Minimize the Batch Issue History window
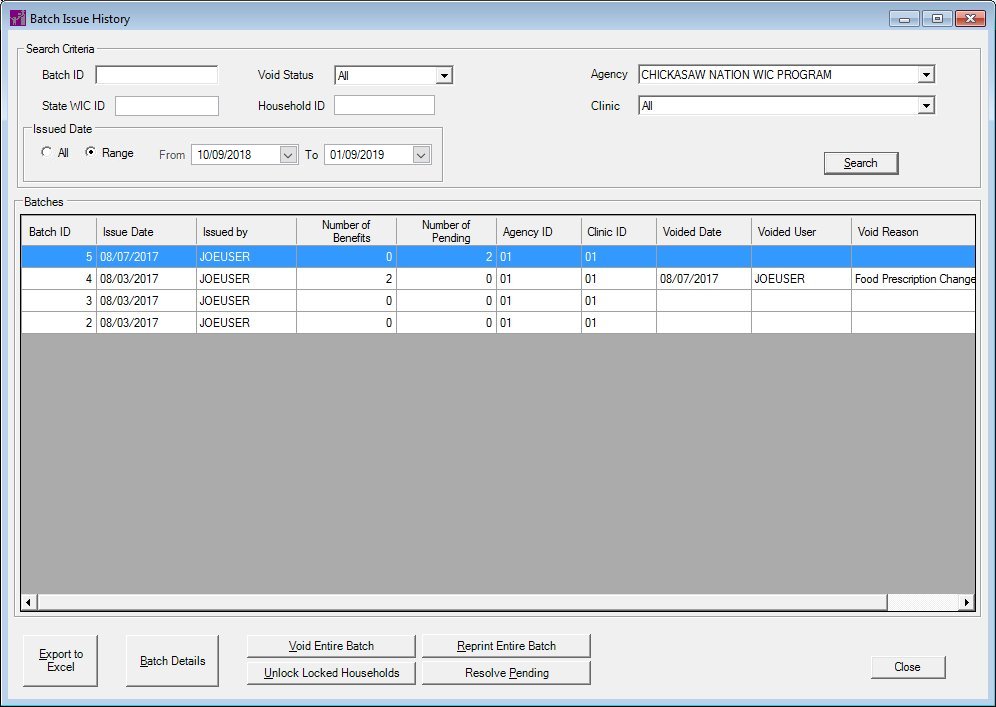This screenshot has width=996, height=707. 905,18
